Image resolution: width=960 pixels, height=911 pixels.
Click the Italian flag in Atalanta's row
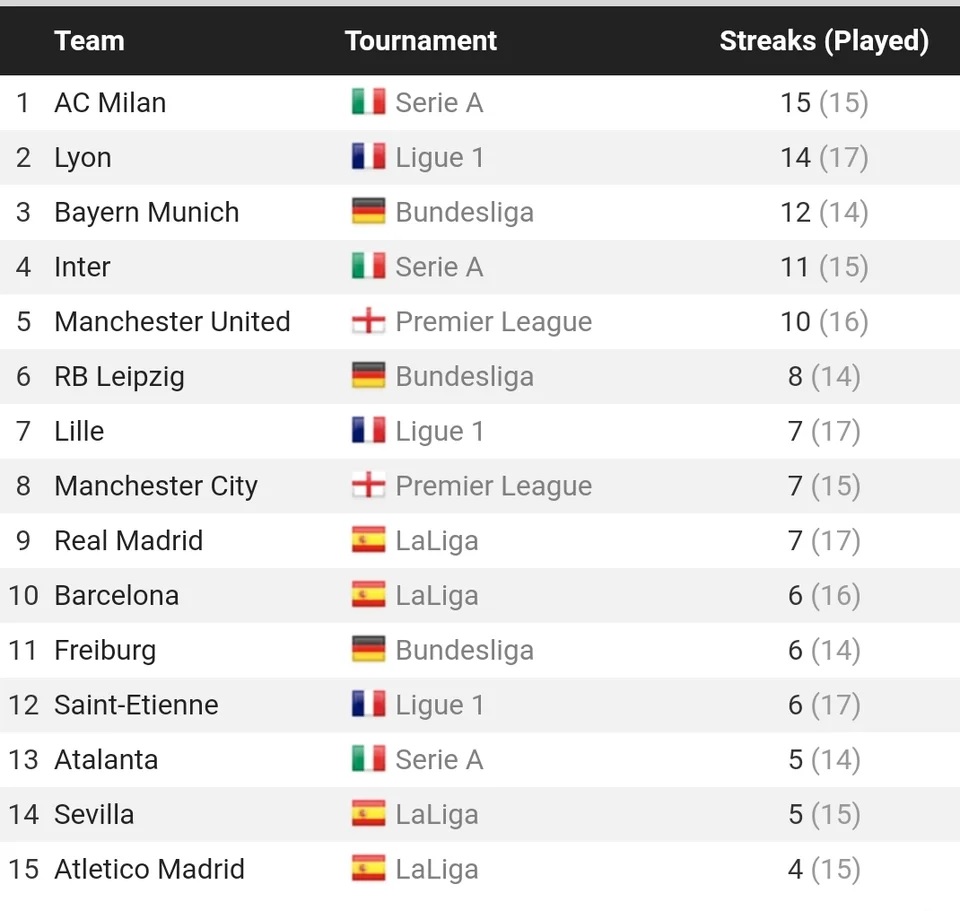coord(368,760)
